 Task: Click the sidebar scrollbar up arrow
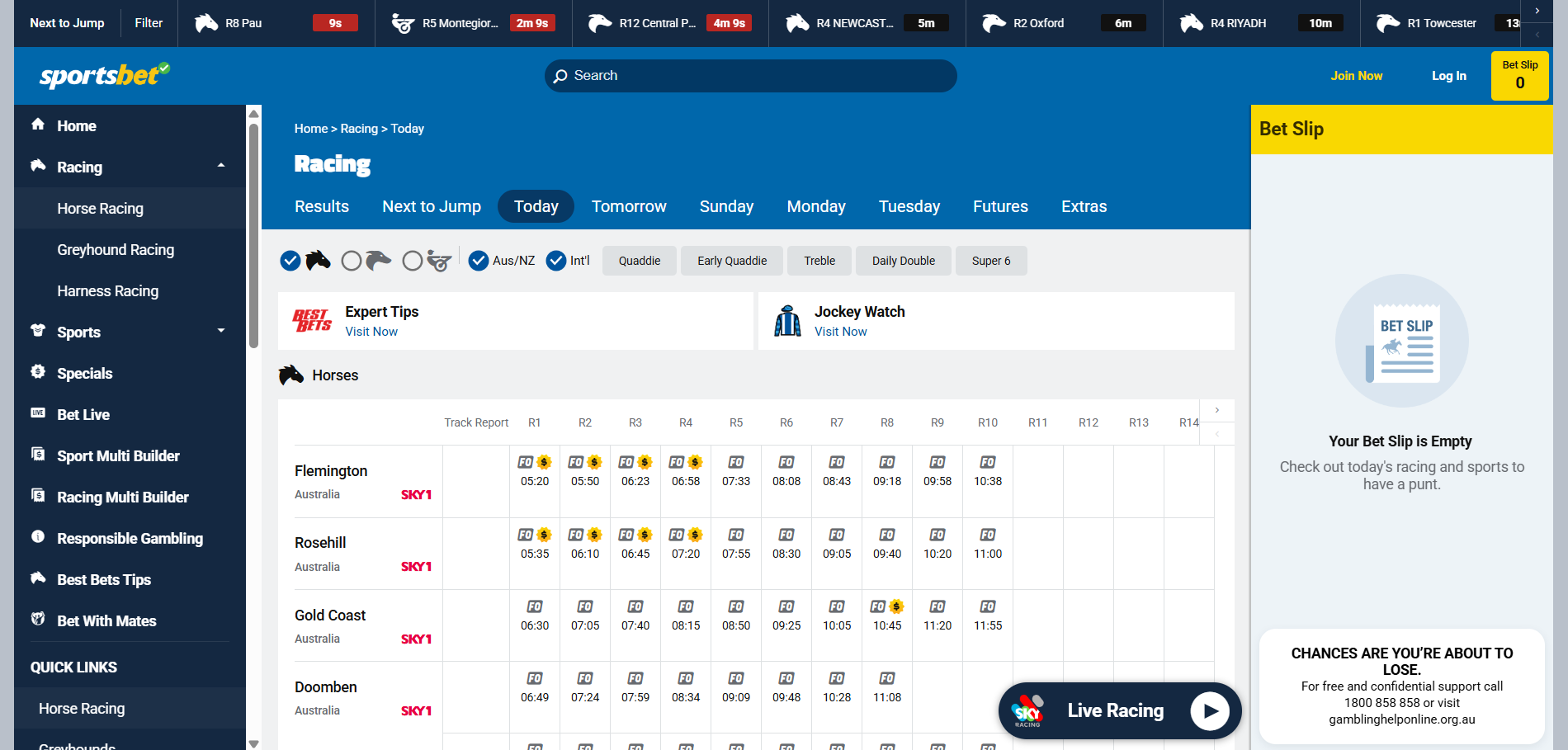[x=254, y=113]
